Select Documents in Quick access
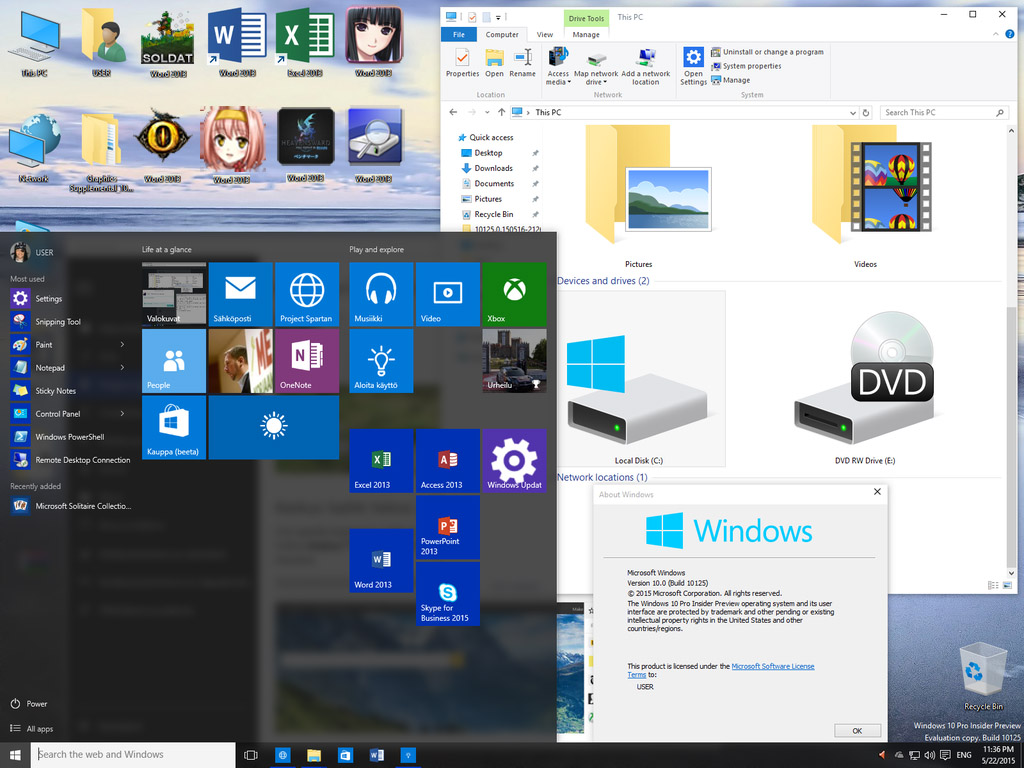Image resolution: width=1024 pixels, height=768 pixels. [x=494, y=184]
